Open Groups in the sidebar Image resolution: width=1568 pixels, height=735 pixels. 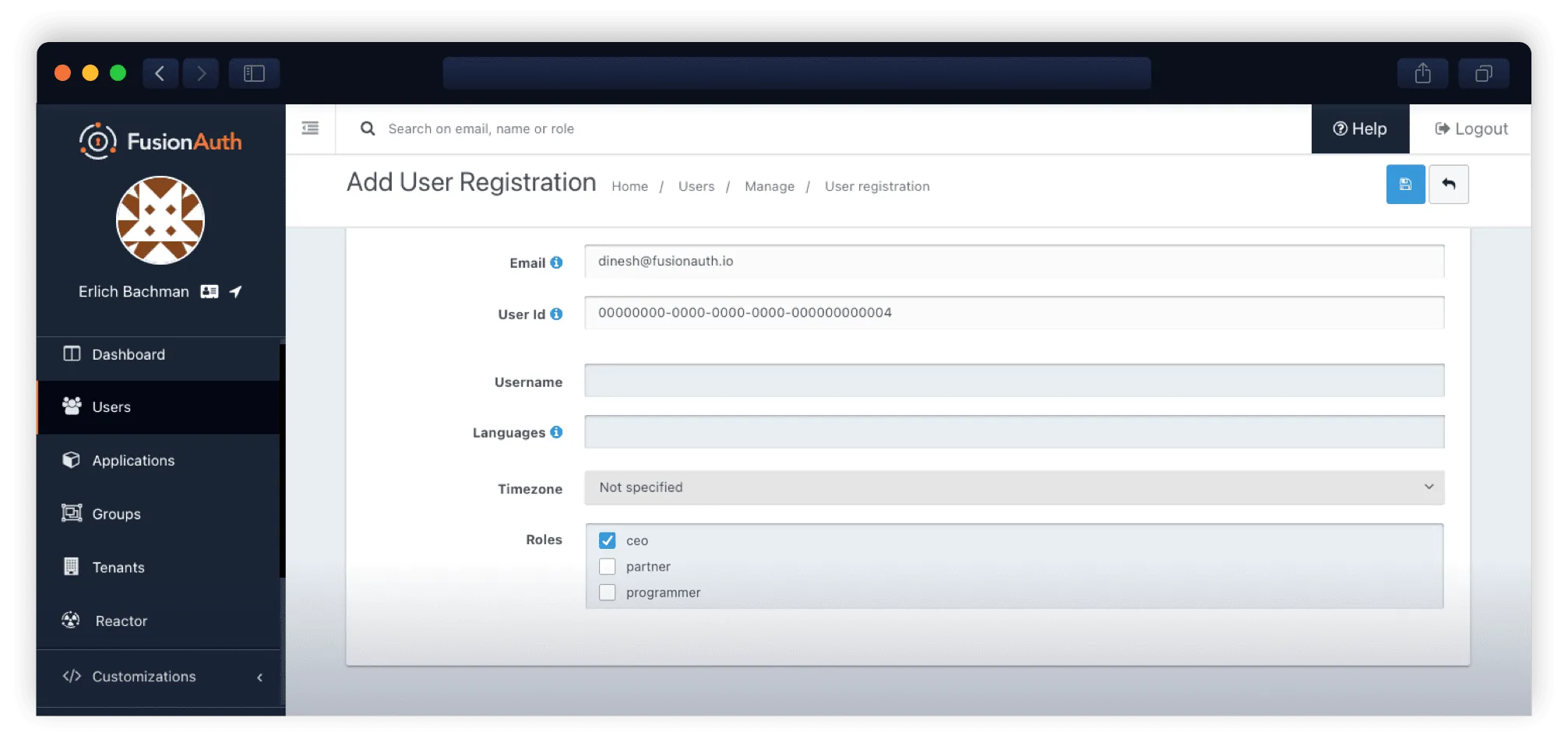click(x=158, y=514)
